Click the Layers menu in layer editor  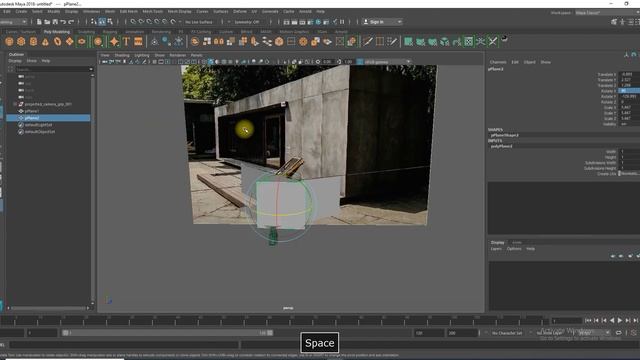pos(496,249)
